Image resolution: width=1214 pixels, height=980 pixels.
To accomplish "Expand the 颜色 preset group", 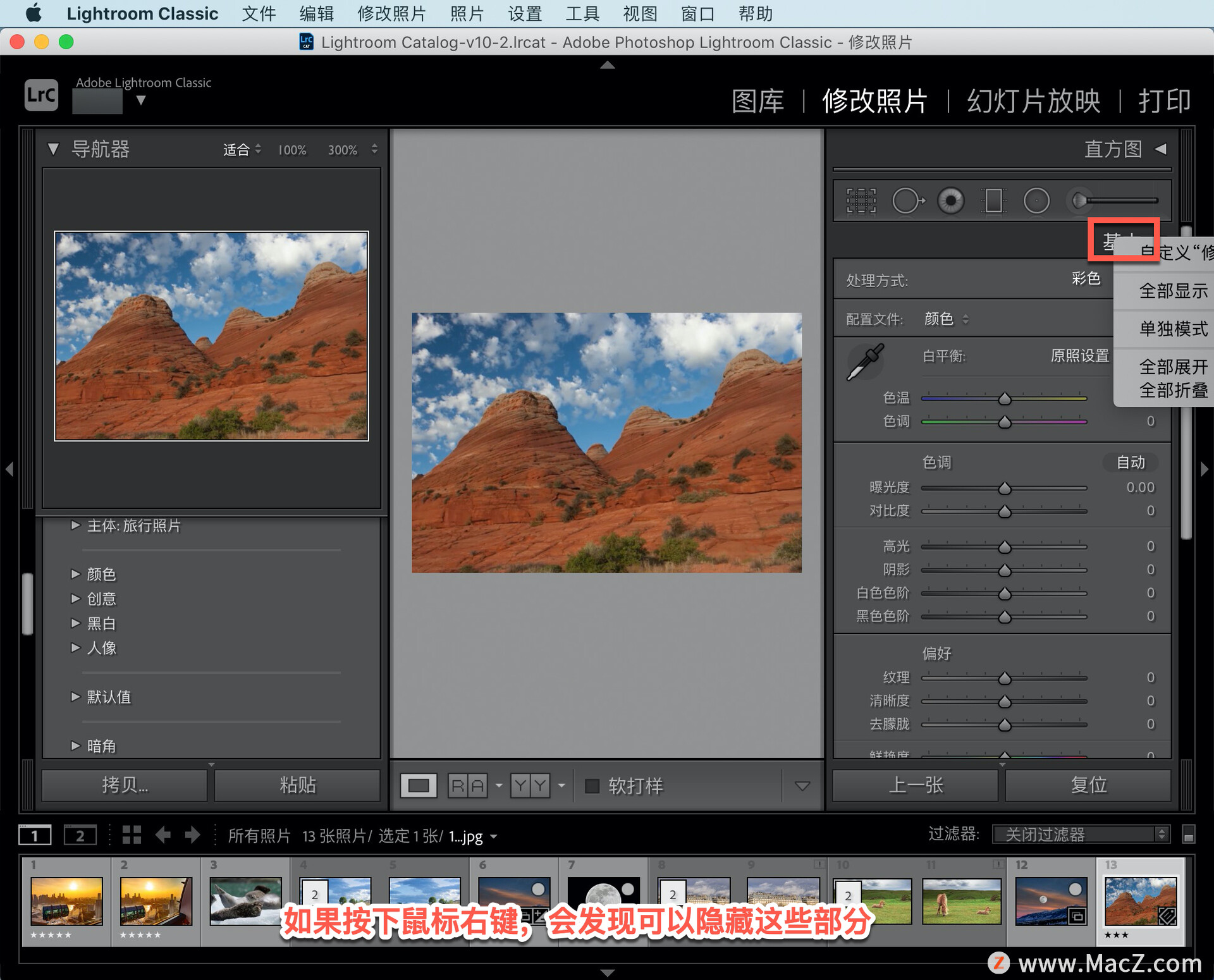I will [x=76, y=574].
